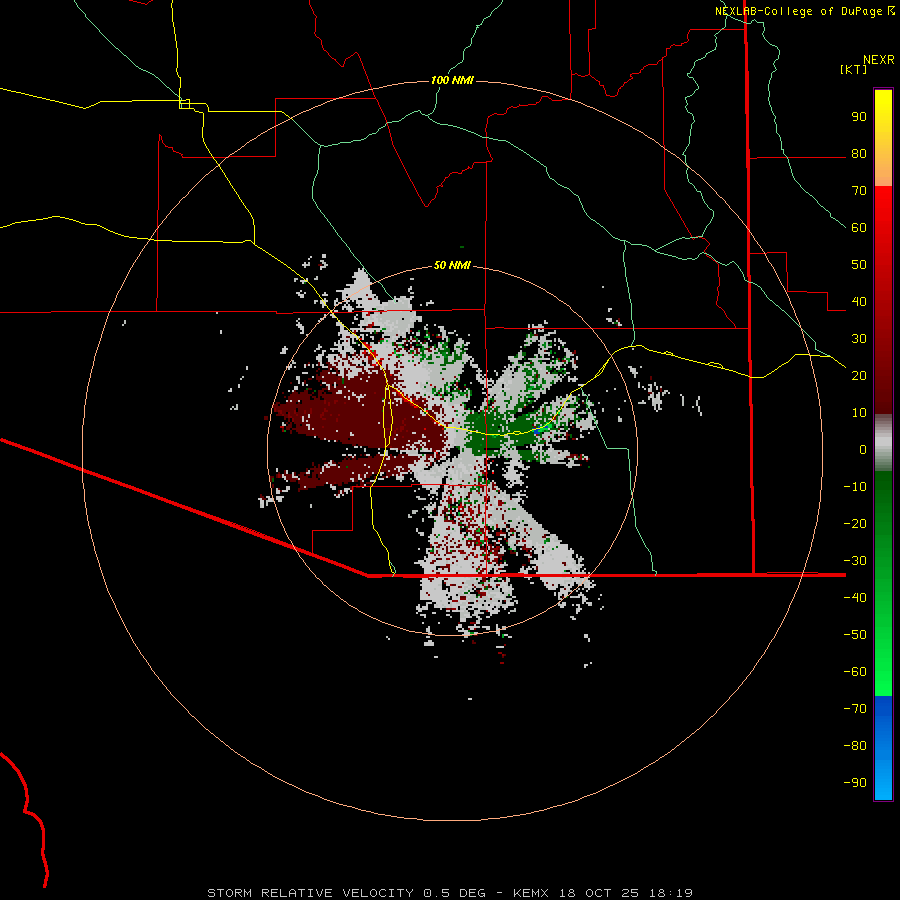Click the 70 value on velocity scale
The height and width of the screenshot is (900, 900).
click(859, 191)
